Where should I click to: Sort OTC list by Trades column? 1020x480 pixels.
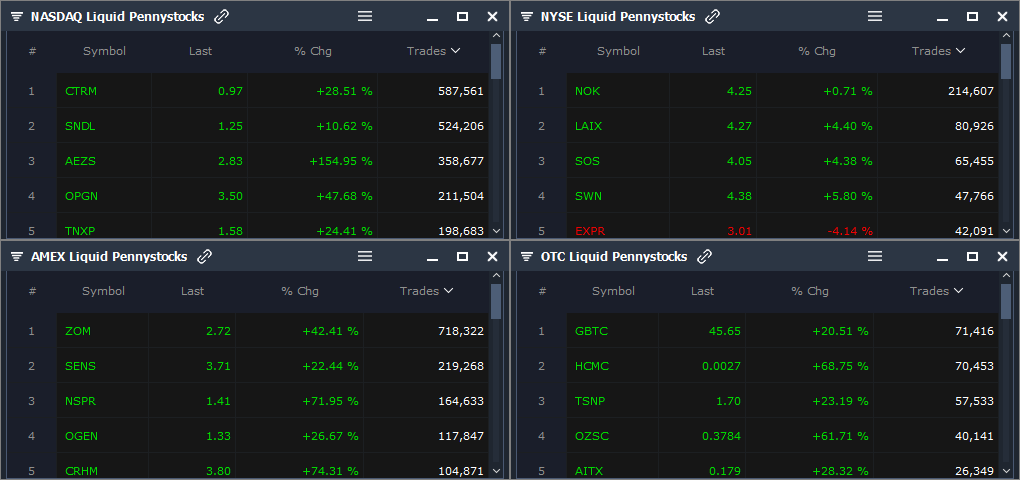936,291
